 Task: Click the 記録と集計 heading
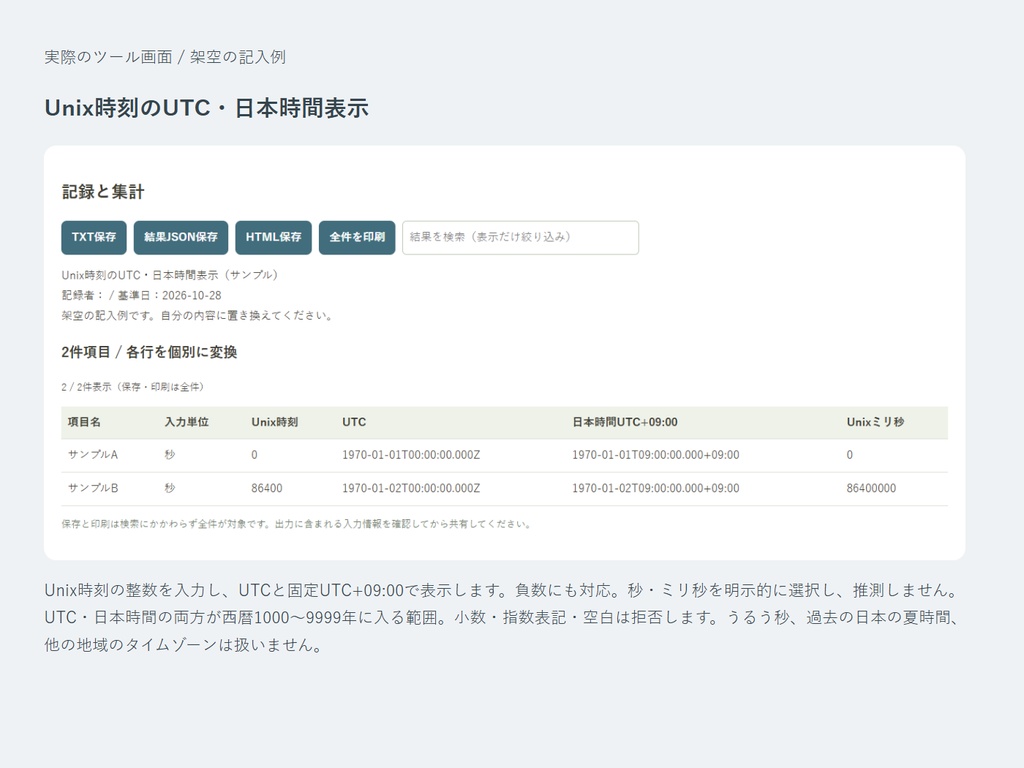103,192
